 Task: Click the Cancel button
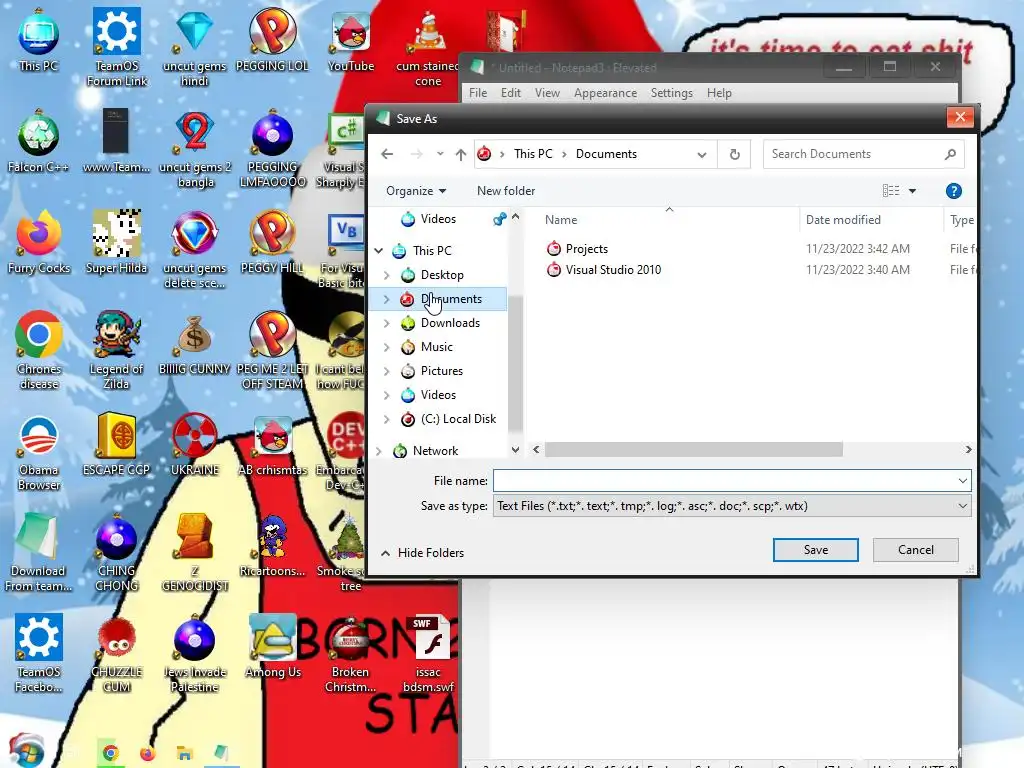(x=916, y=550)
